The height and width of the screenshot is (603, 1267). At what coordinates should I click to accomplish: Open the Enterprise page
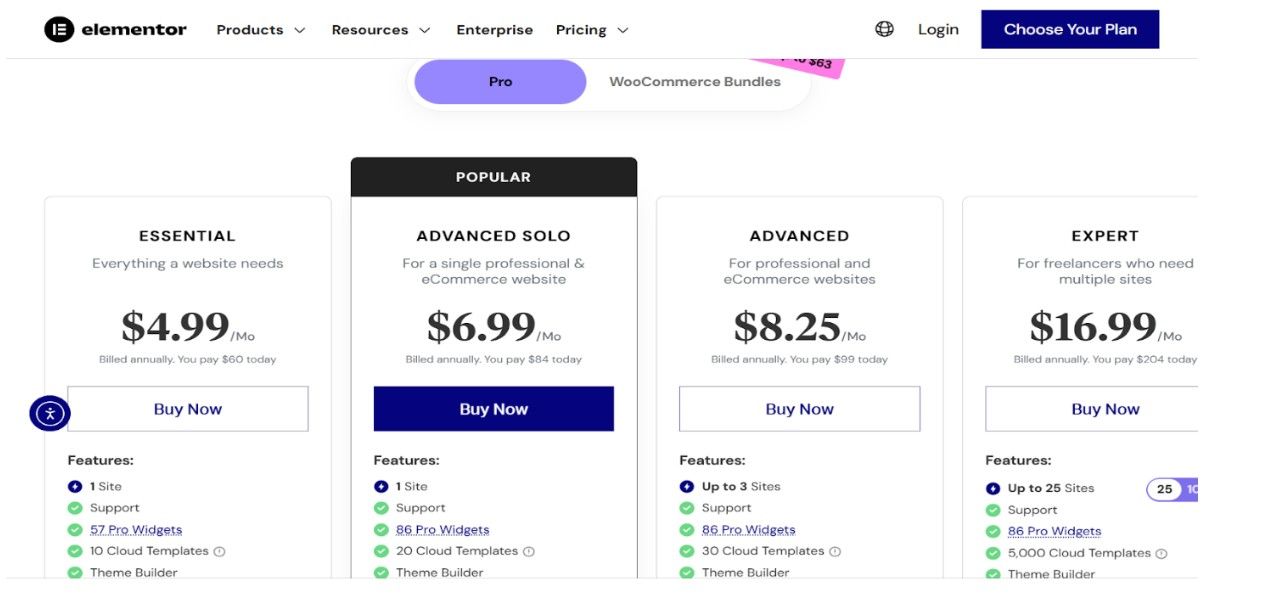coord(494,29)
